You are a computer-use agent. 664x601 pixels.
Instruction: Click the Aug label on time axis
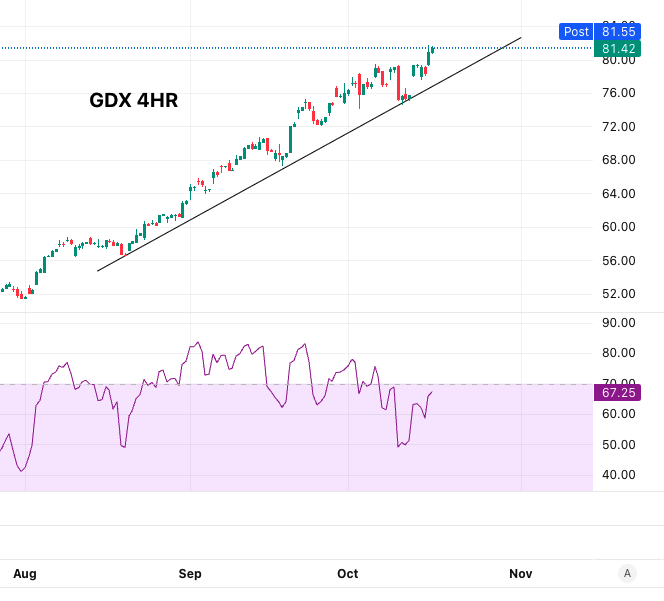click(25, 573)
